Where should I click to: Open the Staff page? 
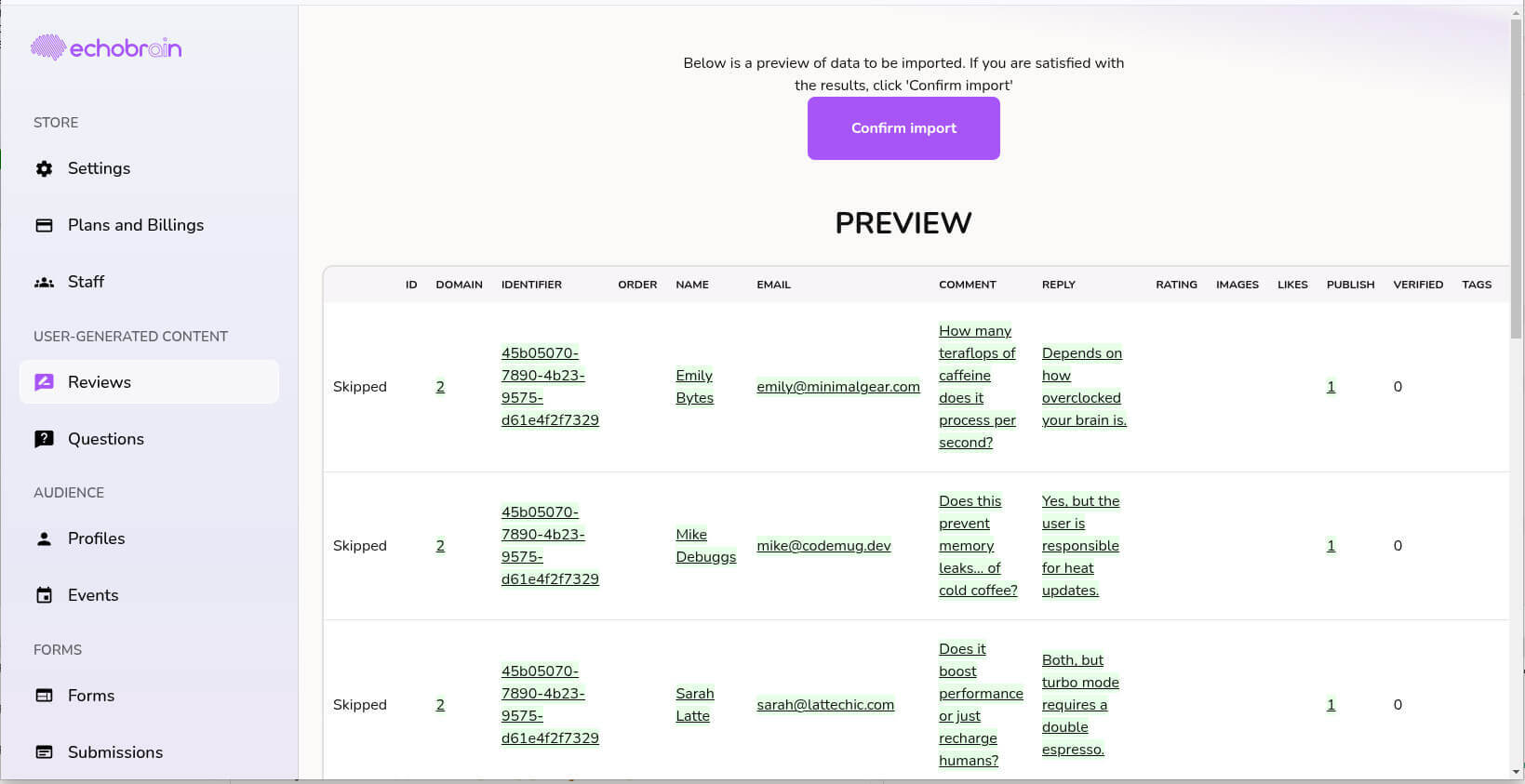[149, 282]
